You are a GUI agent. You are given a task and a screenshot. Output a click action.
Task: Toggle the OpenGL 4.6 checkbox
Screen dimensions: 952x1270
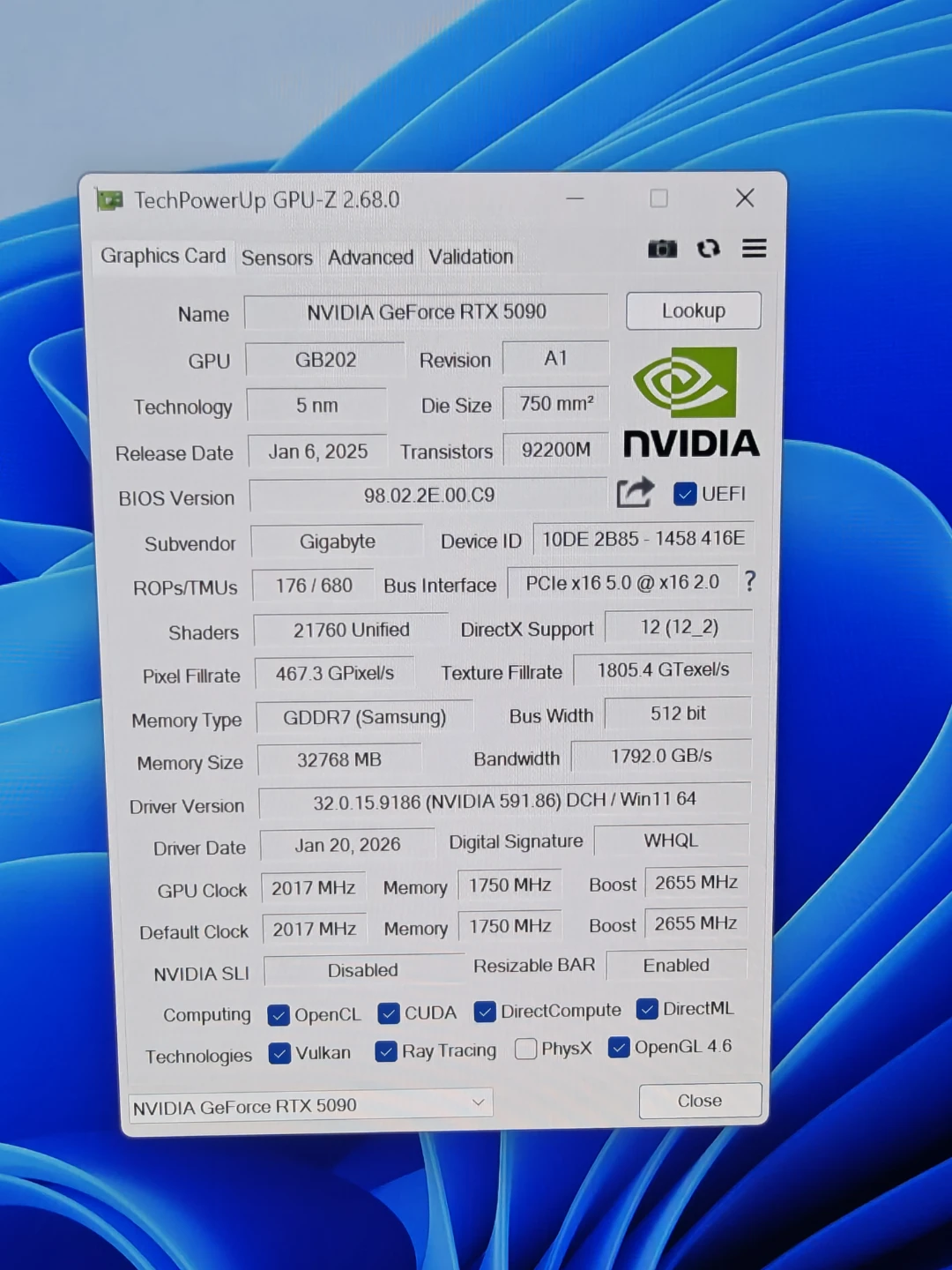pos(619,1047)
